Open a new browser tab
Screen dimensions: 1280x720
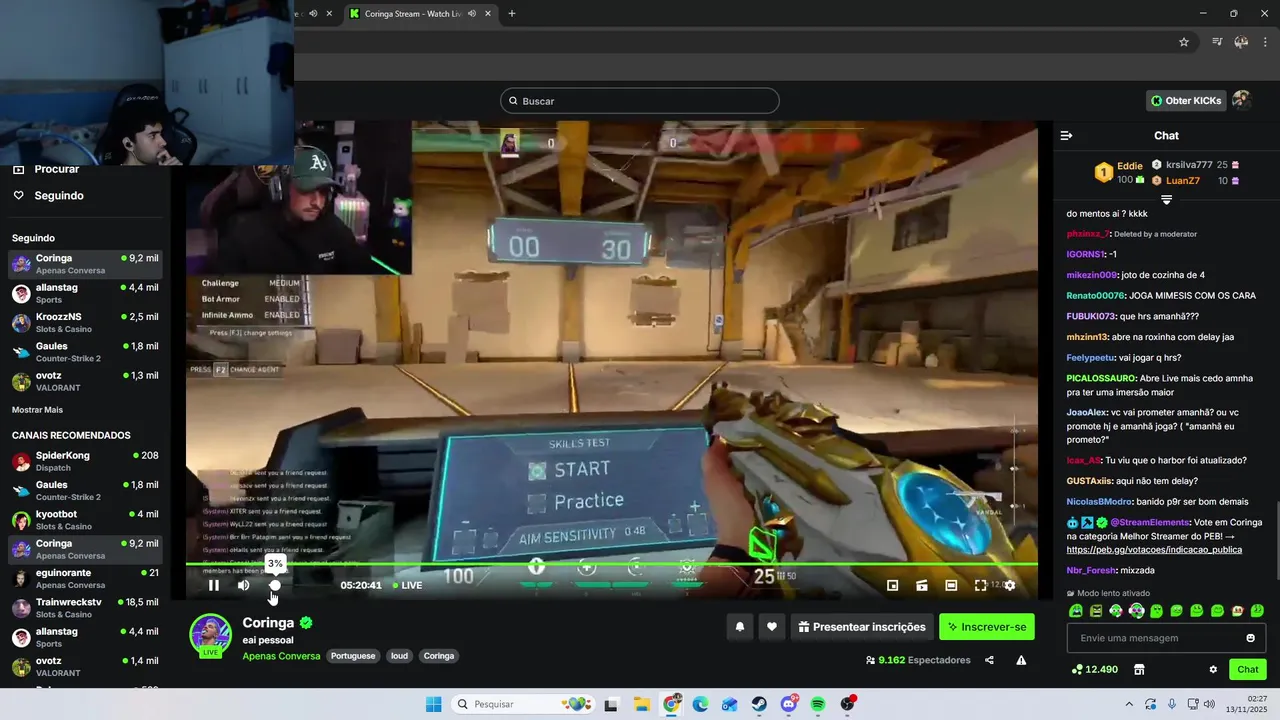[512, 14]
